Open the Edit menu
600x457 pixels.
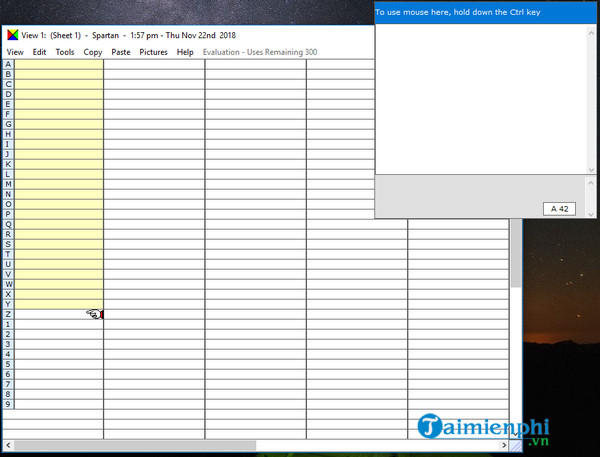[x=39, y=52]
